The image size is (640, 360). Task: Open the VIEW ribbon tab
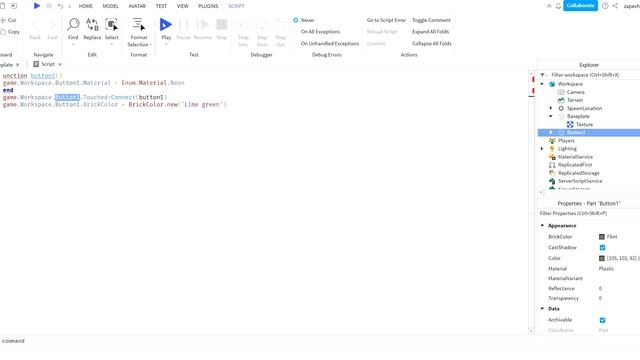[182, 6]
